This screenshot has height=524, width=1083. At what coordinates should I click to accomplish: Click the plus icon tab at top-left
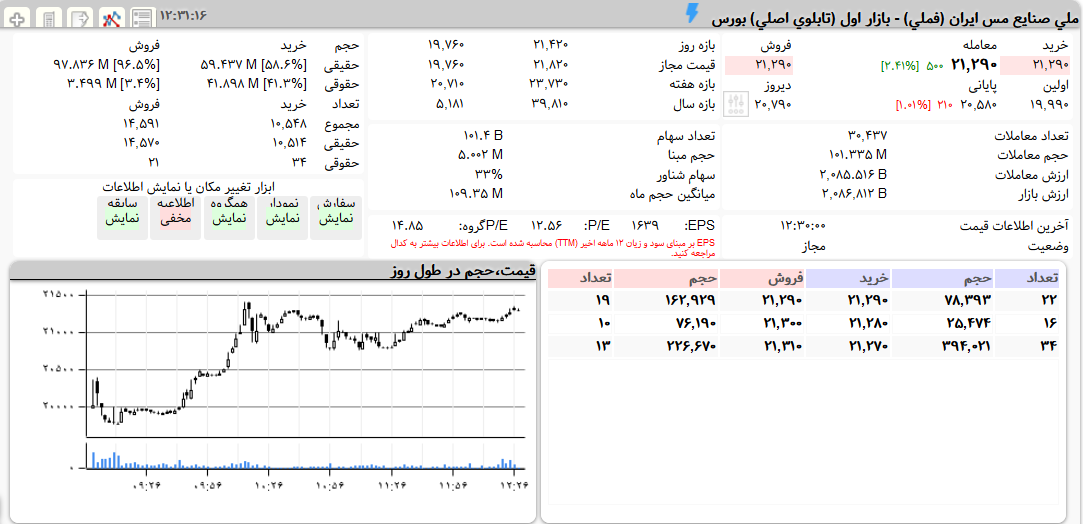19,17
